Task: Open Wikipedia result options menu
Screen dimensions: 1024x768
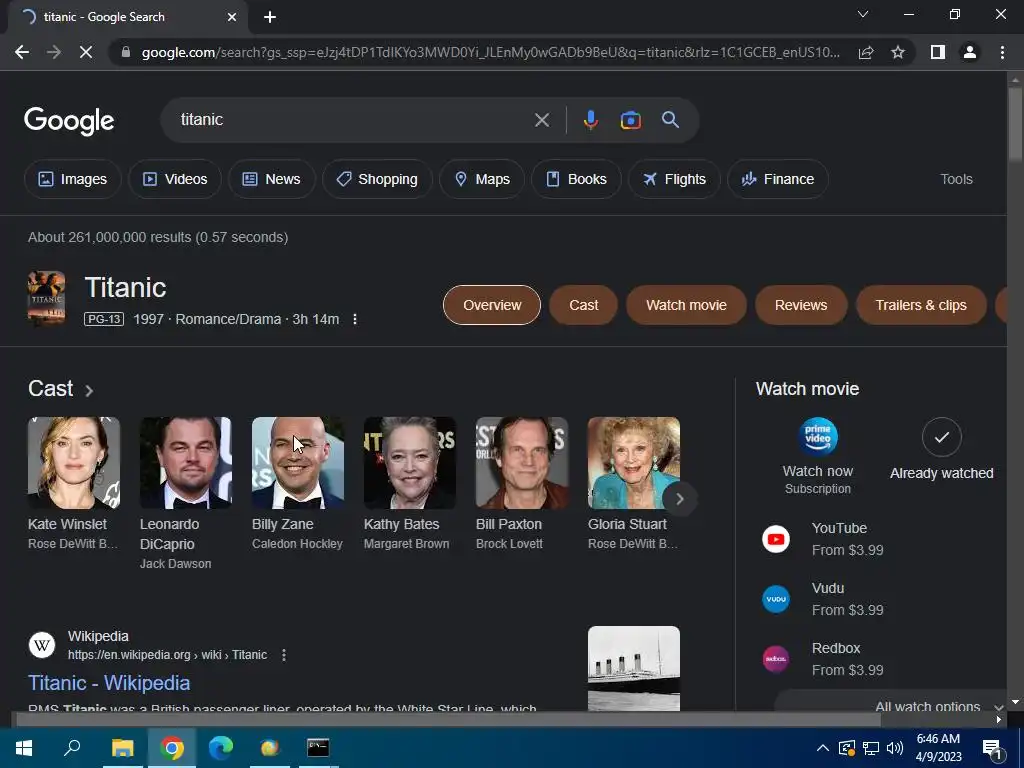Action: pyautogui.click(x=283, y=655)
